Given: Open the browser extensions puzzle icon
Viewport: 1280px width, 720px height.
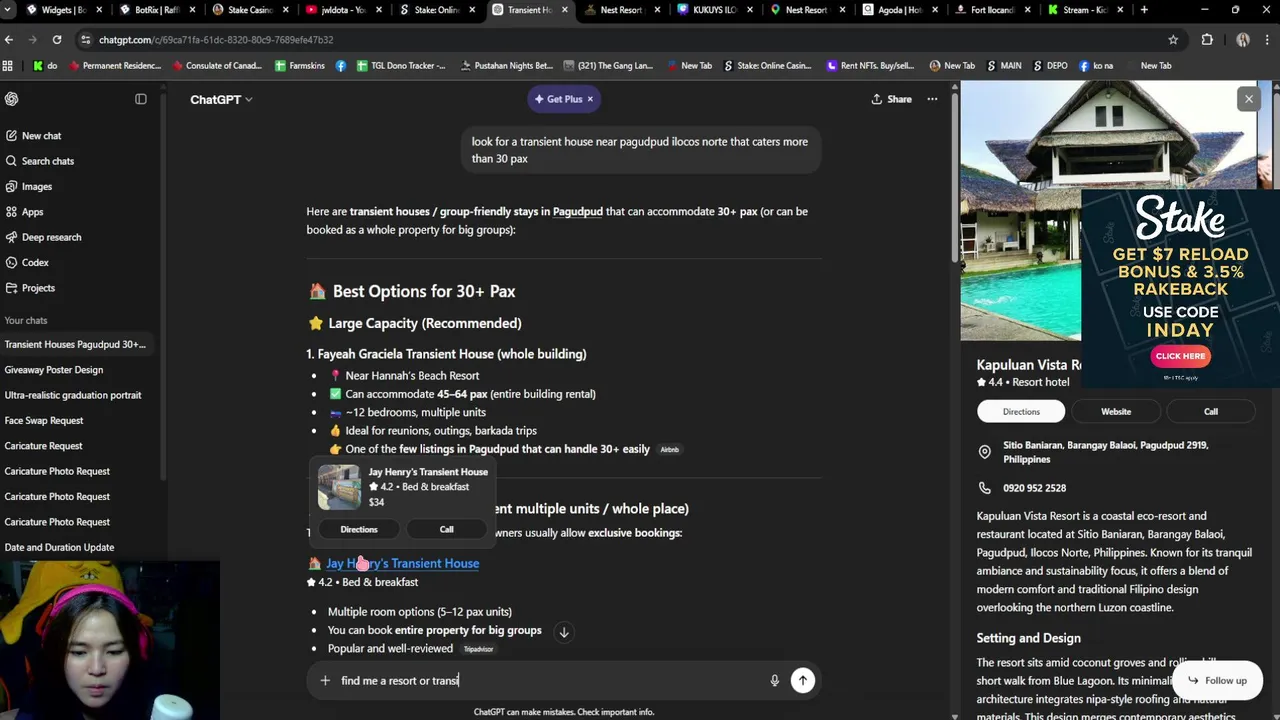Looking at the screenshot, I should 1207,40.
